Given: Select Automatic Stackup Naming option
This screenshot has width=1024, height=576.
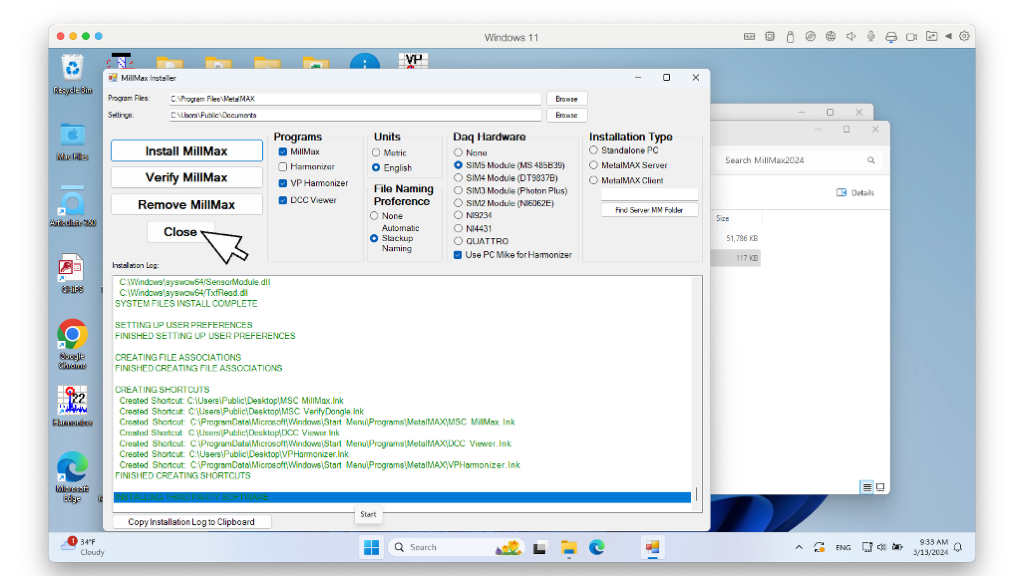Looking at the screenshot, I should pyautogui.click(x=374, y=238).
